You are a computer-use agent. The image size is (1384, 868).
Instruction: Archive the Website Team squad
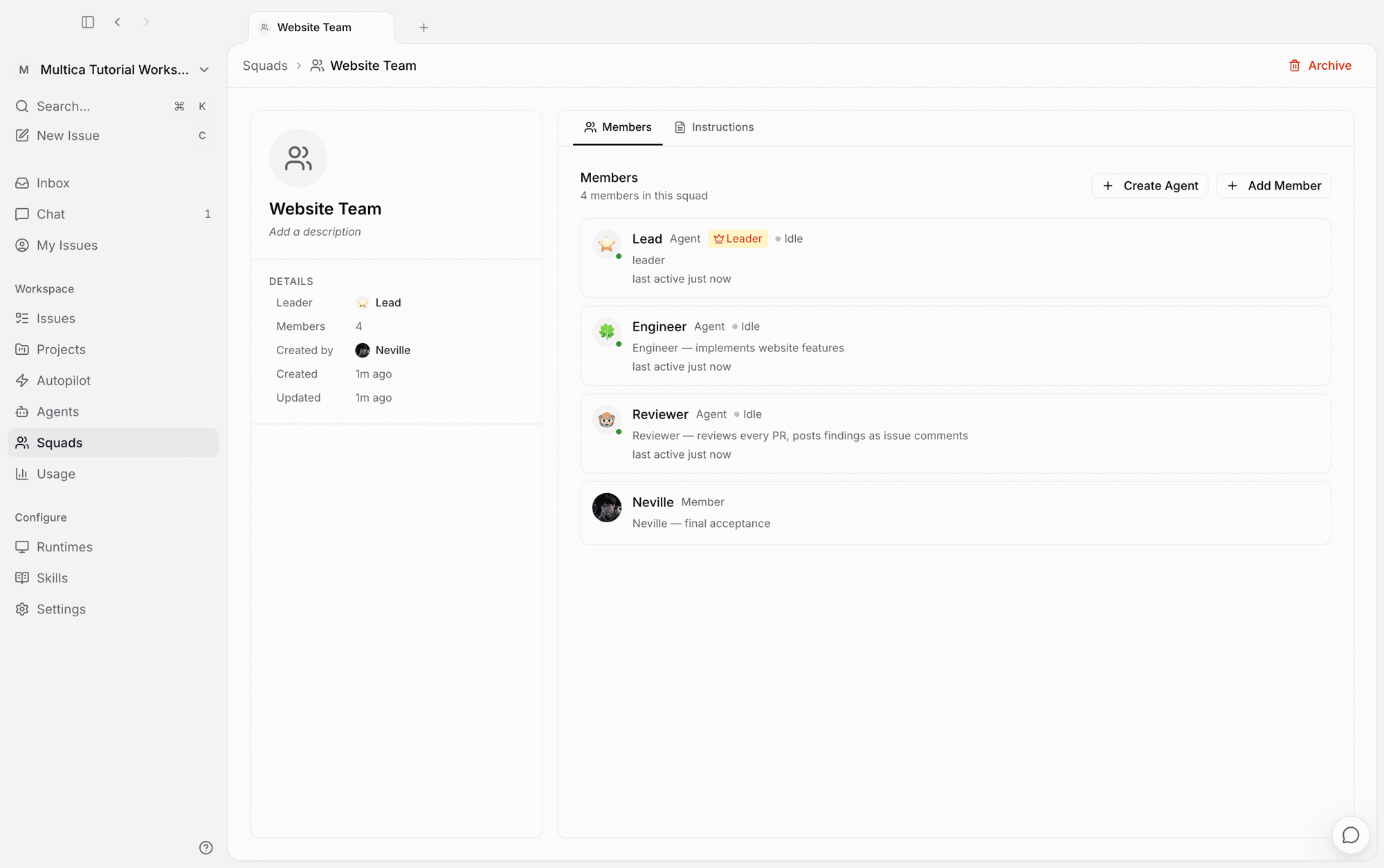(1320, 66)
